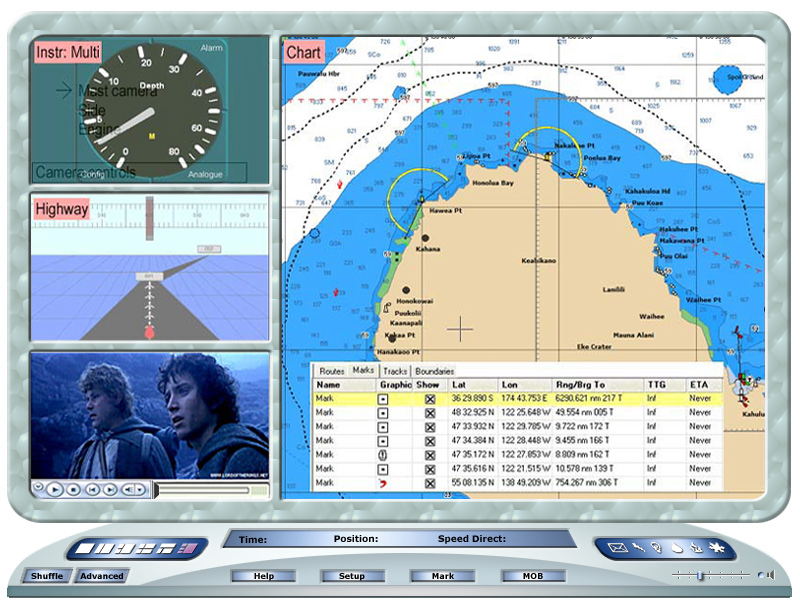The image size is (800, 600).
Task: Click the envelope chart icon in toolbar
Action: 617,548
